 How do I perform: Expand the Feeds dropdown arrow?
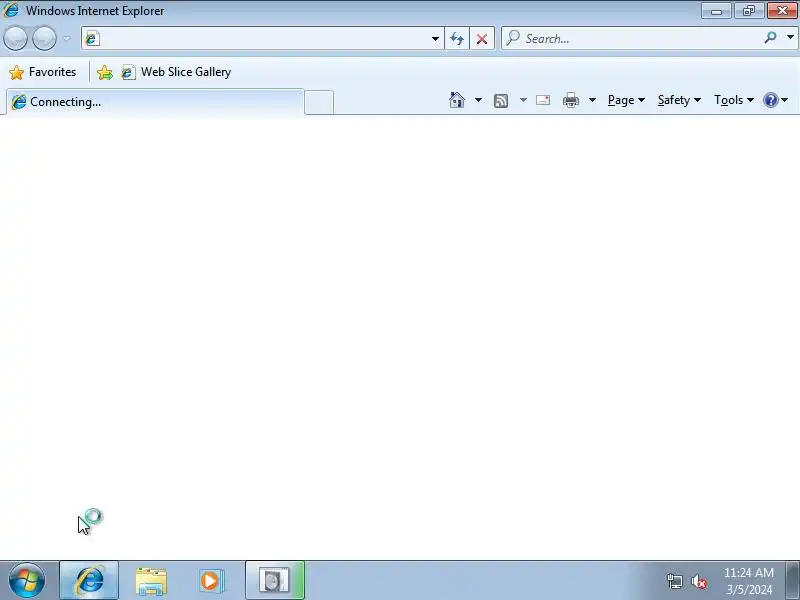click(x=523, y=100)
